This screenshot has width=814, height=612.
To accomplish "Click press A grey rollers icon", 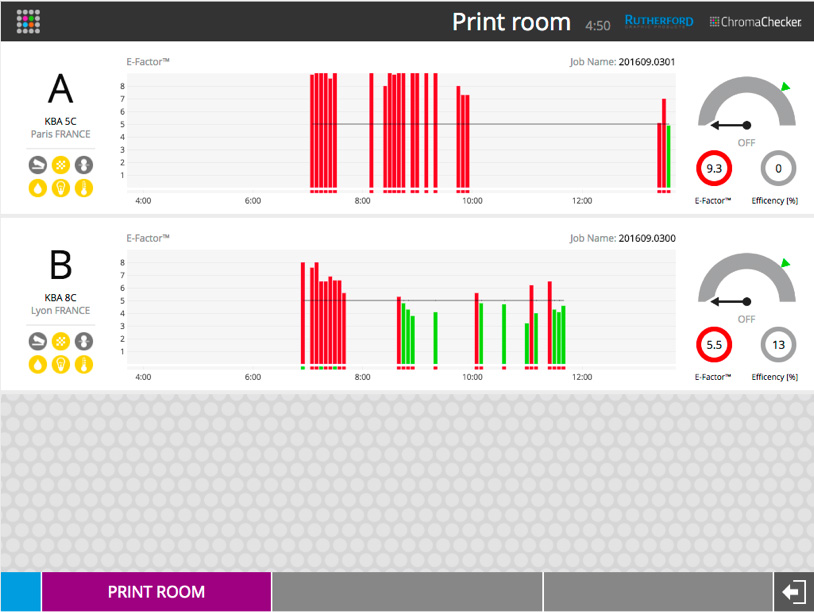I will point(84,165).
